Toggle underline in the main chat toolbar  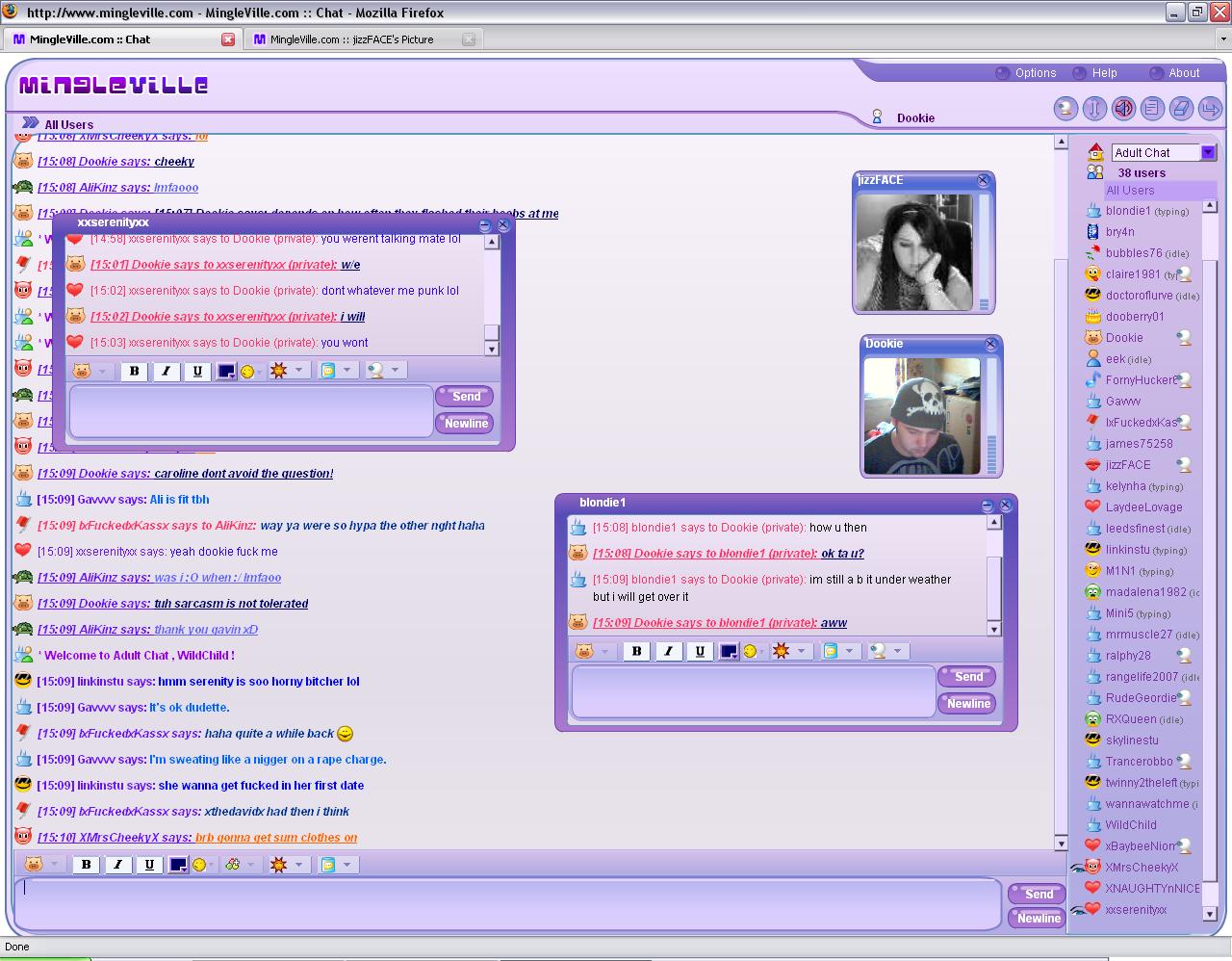149,865
